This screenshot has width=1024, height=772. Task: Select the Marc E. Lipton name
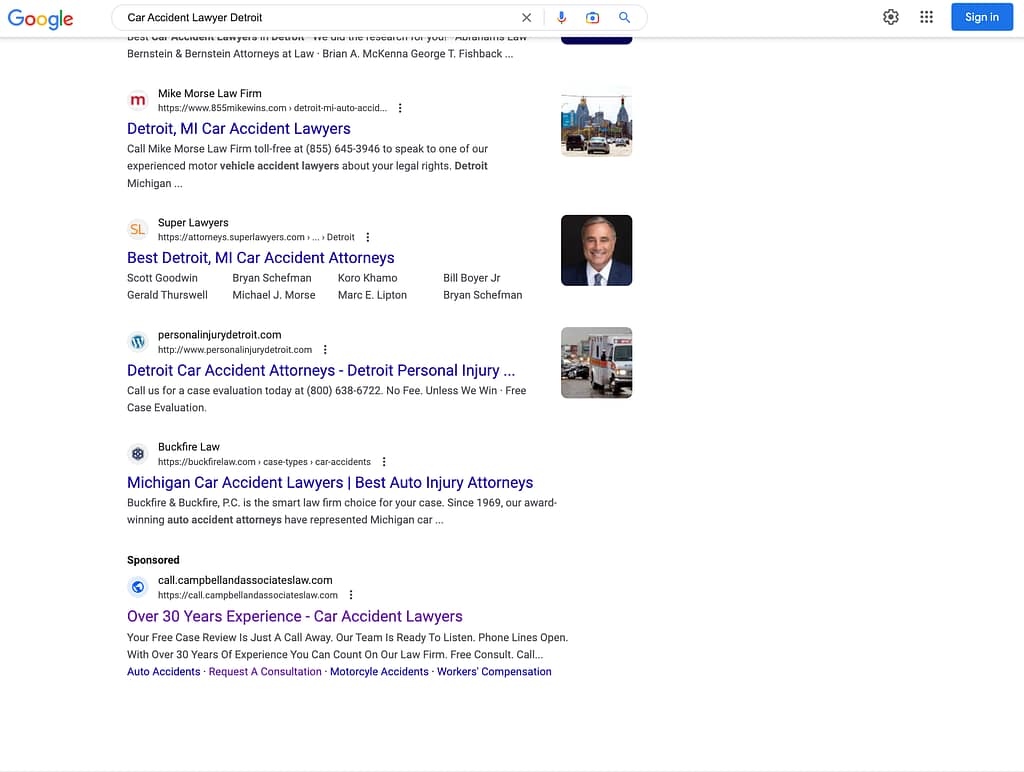click(372, 295)
